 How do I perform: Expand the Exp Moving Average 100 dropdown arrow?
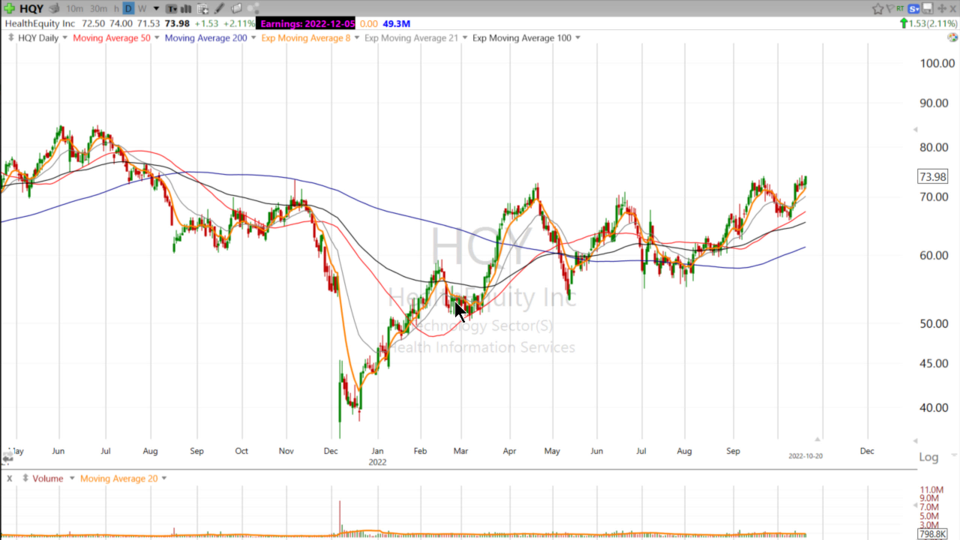point(577,38)
